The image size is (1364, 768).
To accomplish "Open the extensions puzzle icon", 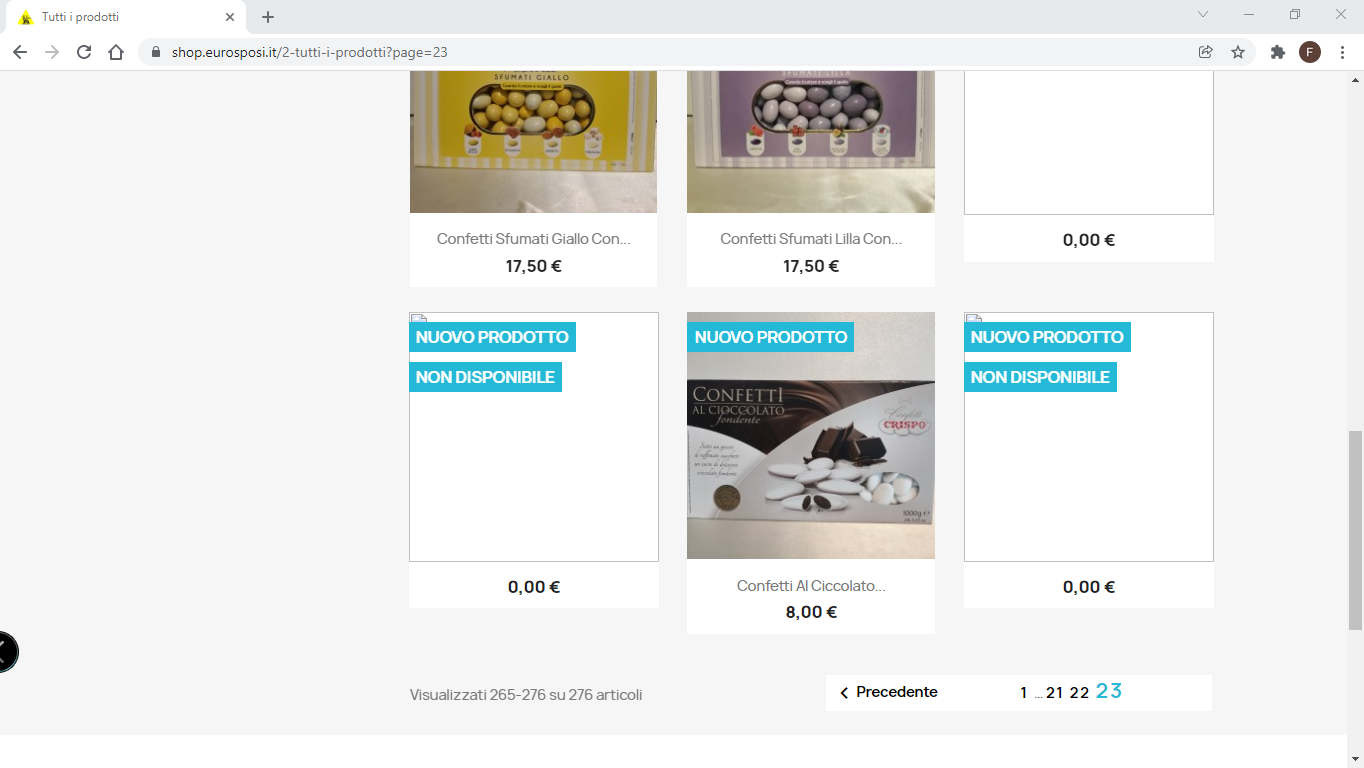I will point(1278,52).
